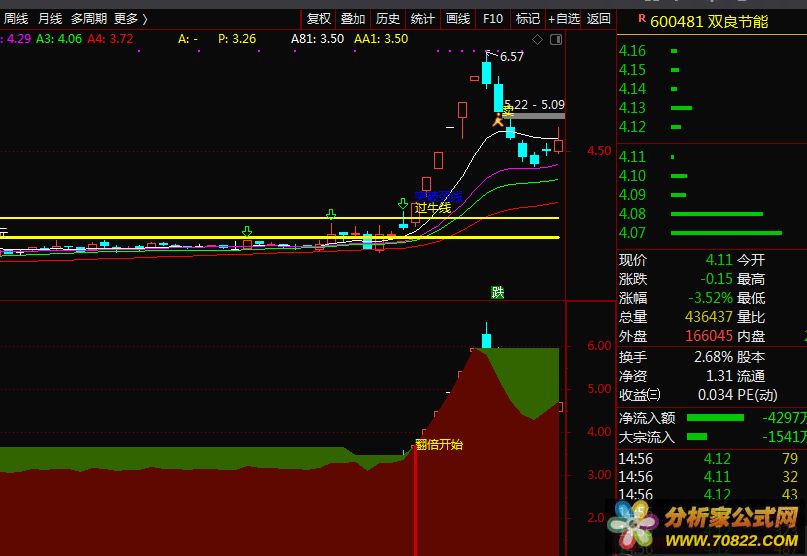This screenshot has width=807, height=556.
Task: Click 叠加 overlay button
Action: pyautogui.click(x=353, y=19)
